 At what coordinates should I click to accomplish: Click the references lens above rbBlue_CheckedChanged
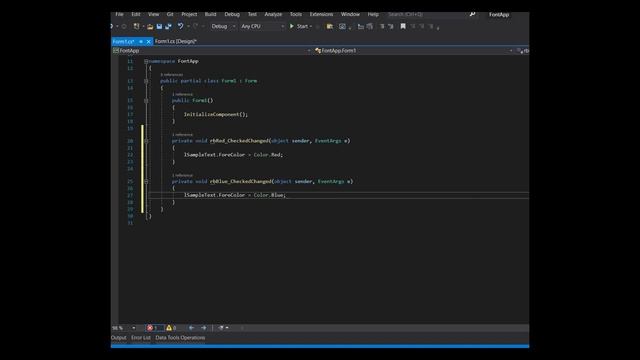pos(182,175)
